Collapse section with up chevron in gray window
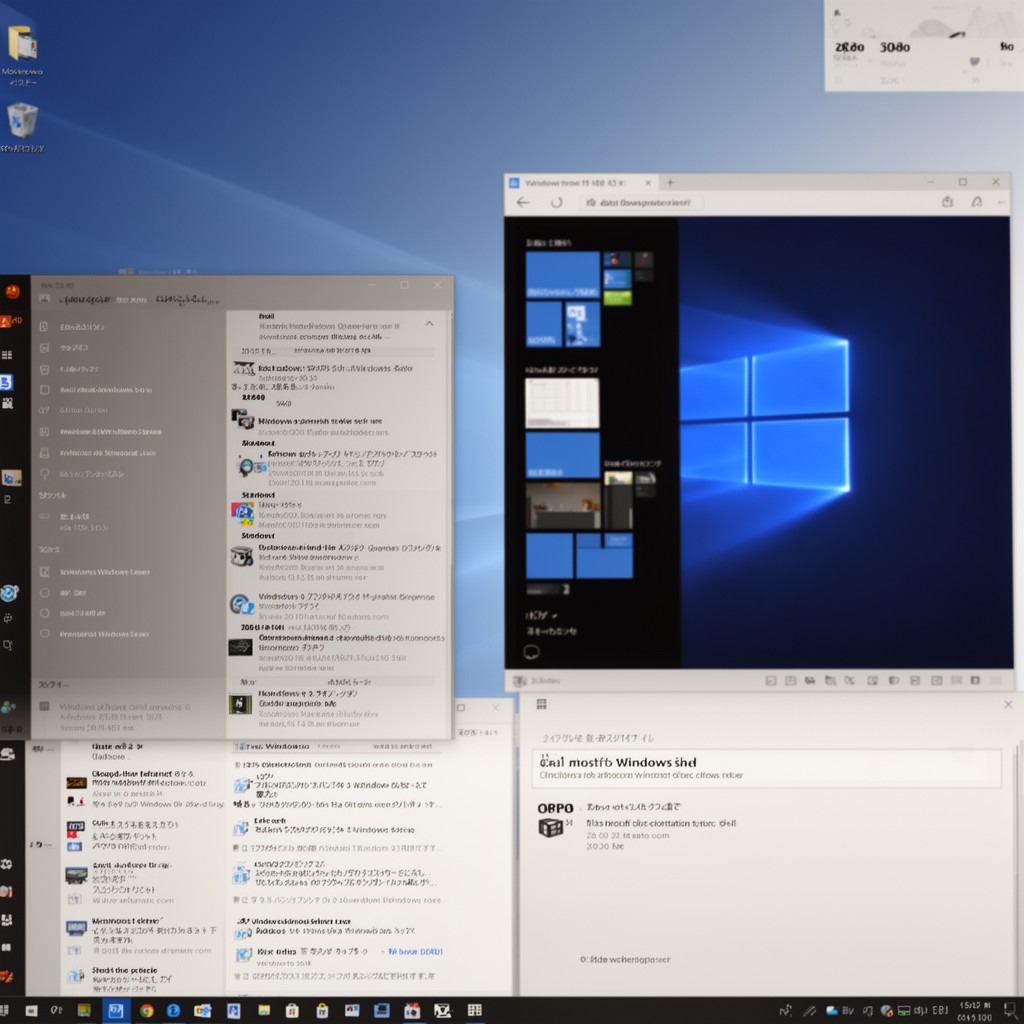 click(430, 324)
